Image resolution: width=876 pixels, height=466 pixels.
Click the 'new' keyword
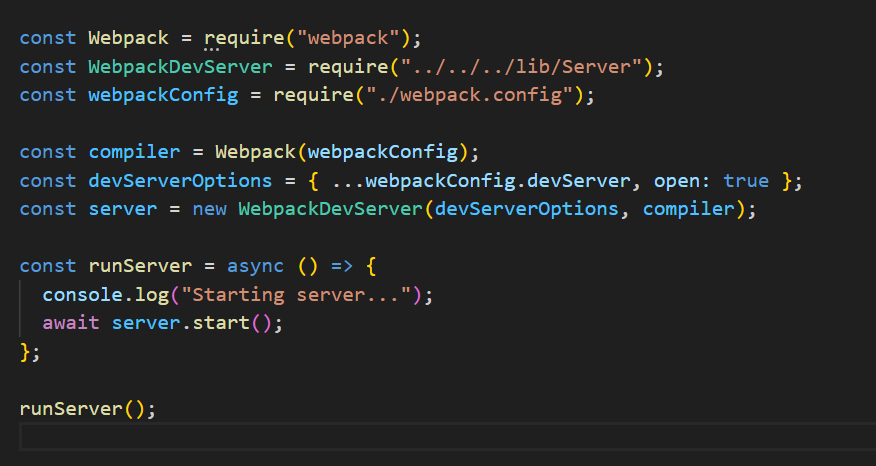click(x=210, y=209)
